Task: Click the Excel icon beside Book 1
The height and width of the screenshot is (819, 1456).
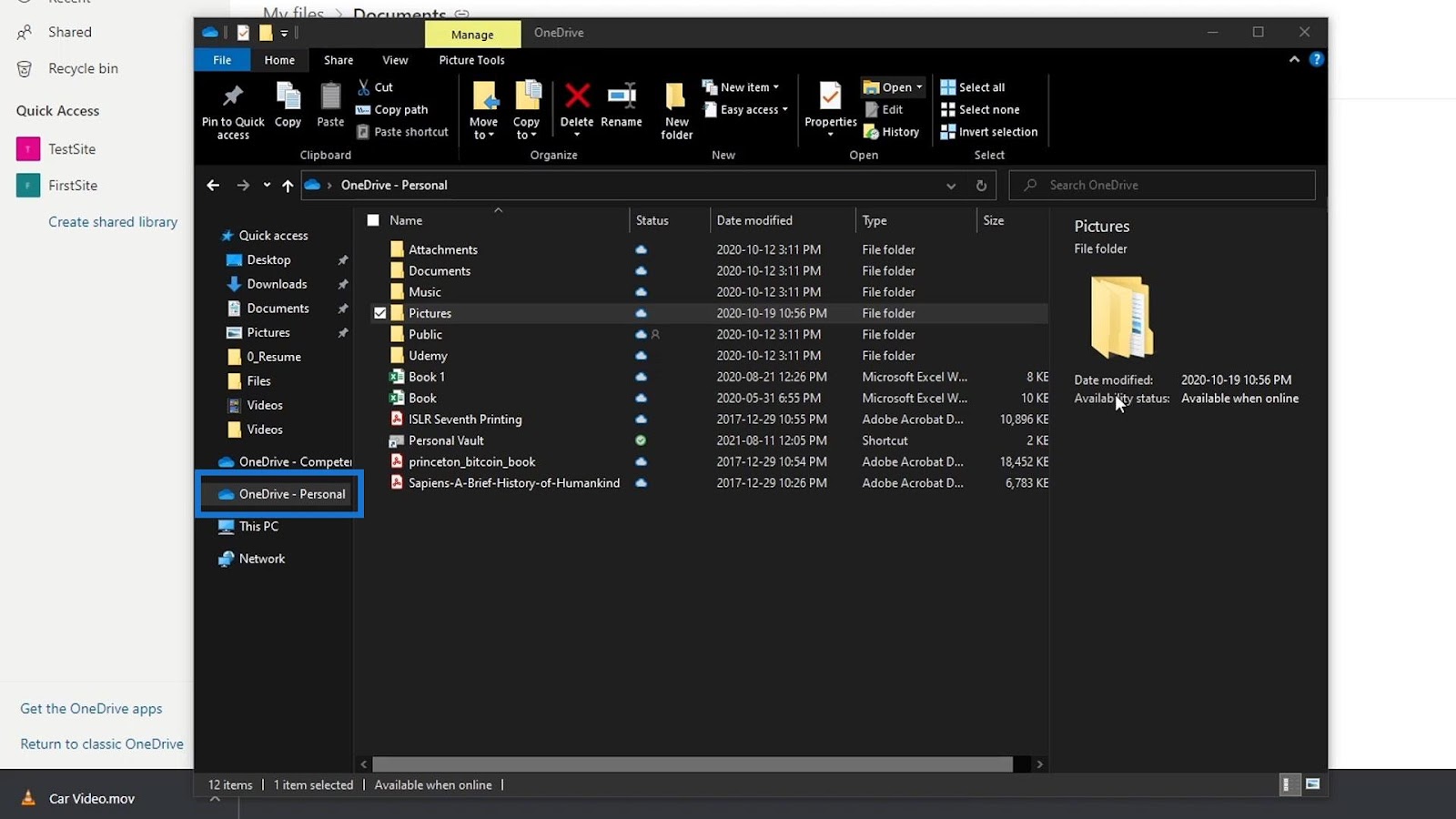Action: [397, 377]
